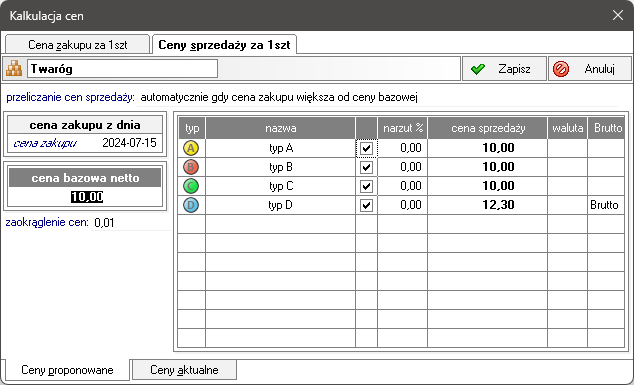Open the przeliczanie cen sprzedaży option field
634x385 pixels.
tap(377, 97)
